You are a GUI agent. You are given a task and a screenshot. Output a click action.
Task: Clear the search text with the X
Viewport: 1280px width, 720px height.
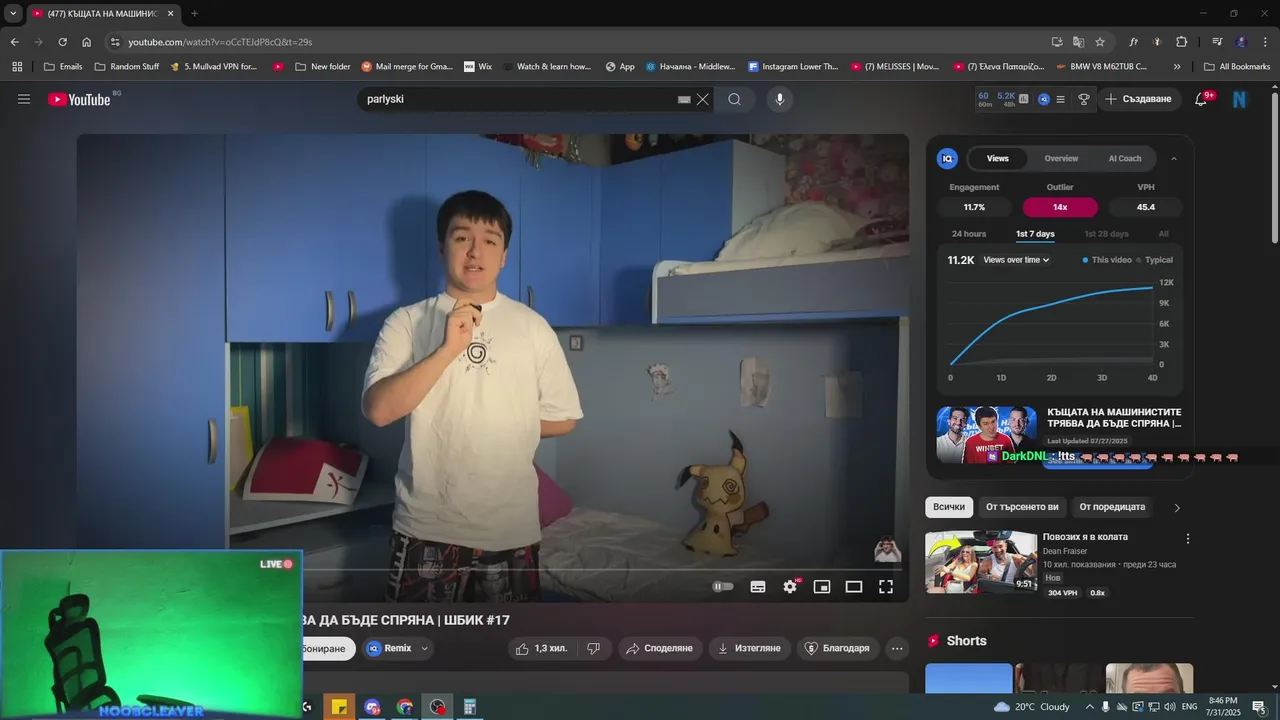pyautogui.click(x=703, y=99)
